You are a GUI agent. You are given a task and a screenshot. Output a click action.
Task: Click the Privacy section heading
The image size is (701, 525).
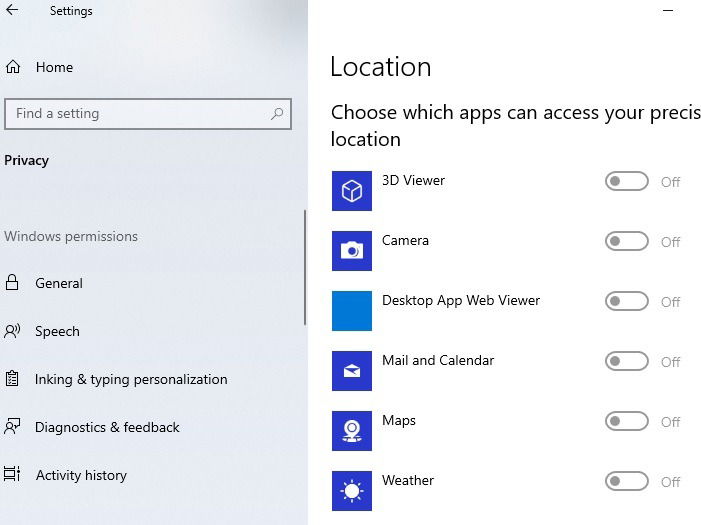click(x=26, y=161)
